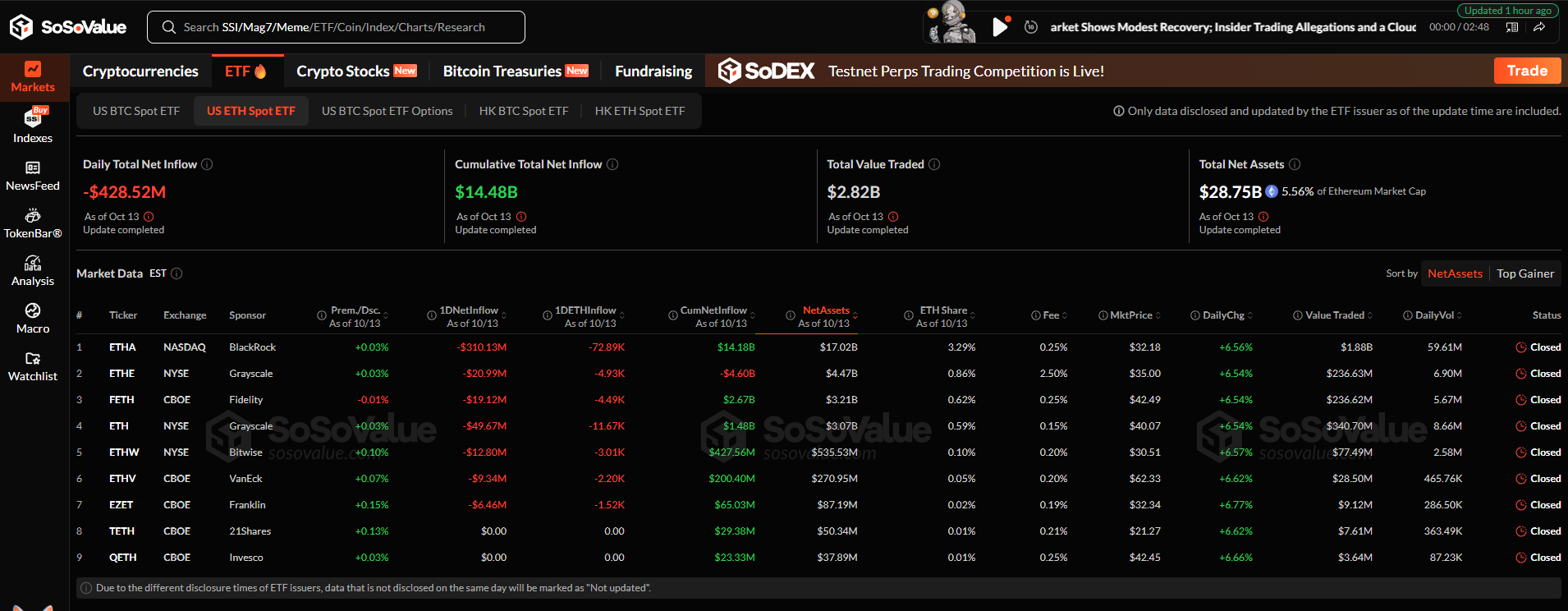Click info icon next to Total Net Assets

pyautogui.click(x=1295, y=164)
